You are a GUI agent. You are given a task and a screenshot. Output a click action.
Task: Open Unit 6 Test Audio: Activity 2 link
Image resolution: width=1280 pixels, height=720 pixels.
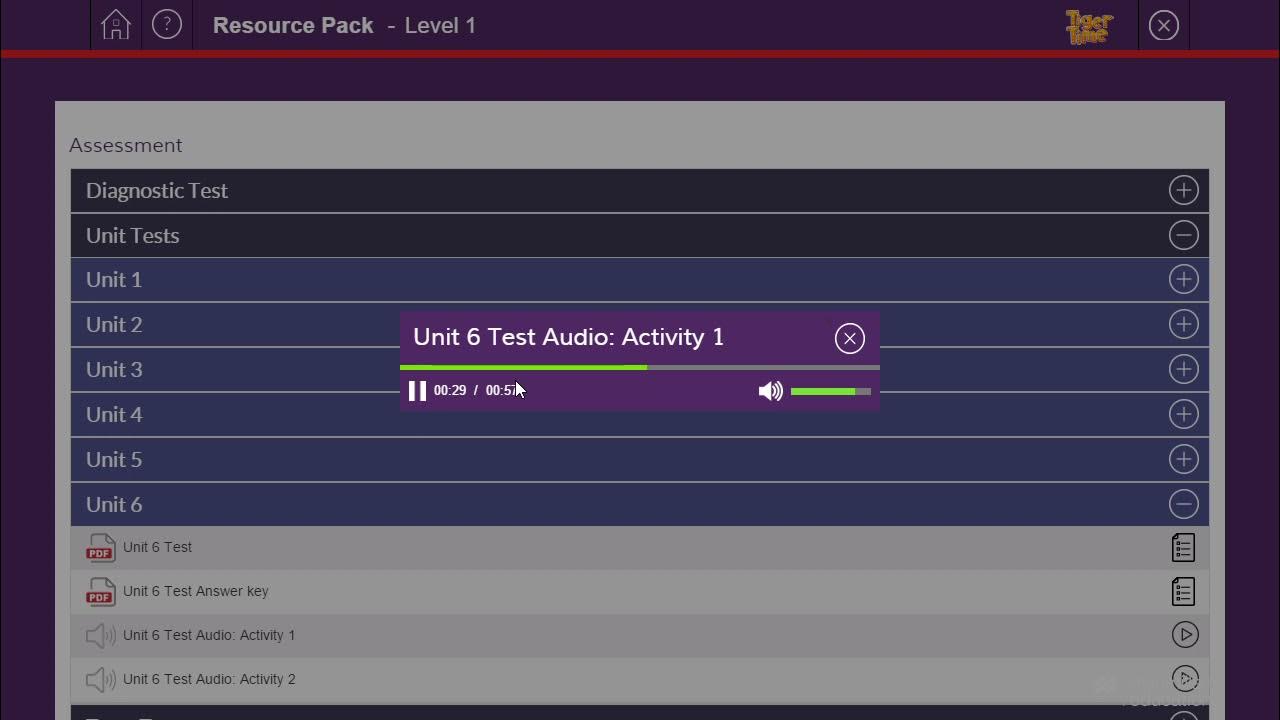click(209, 679)
